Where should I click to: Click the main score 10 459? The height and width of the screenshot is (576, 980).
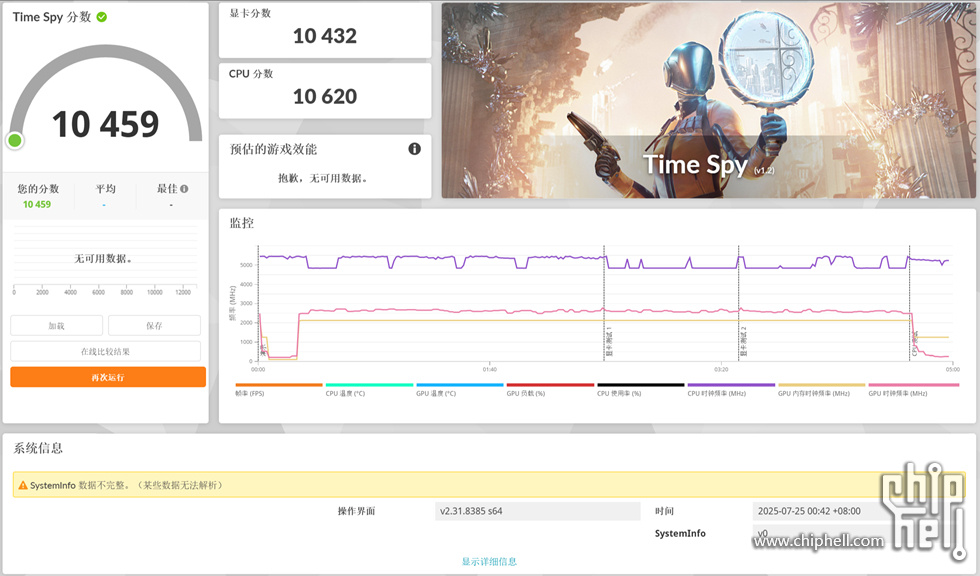coord(106,124)
